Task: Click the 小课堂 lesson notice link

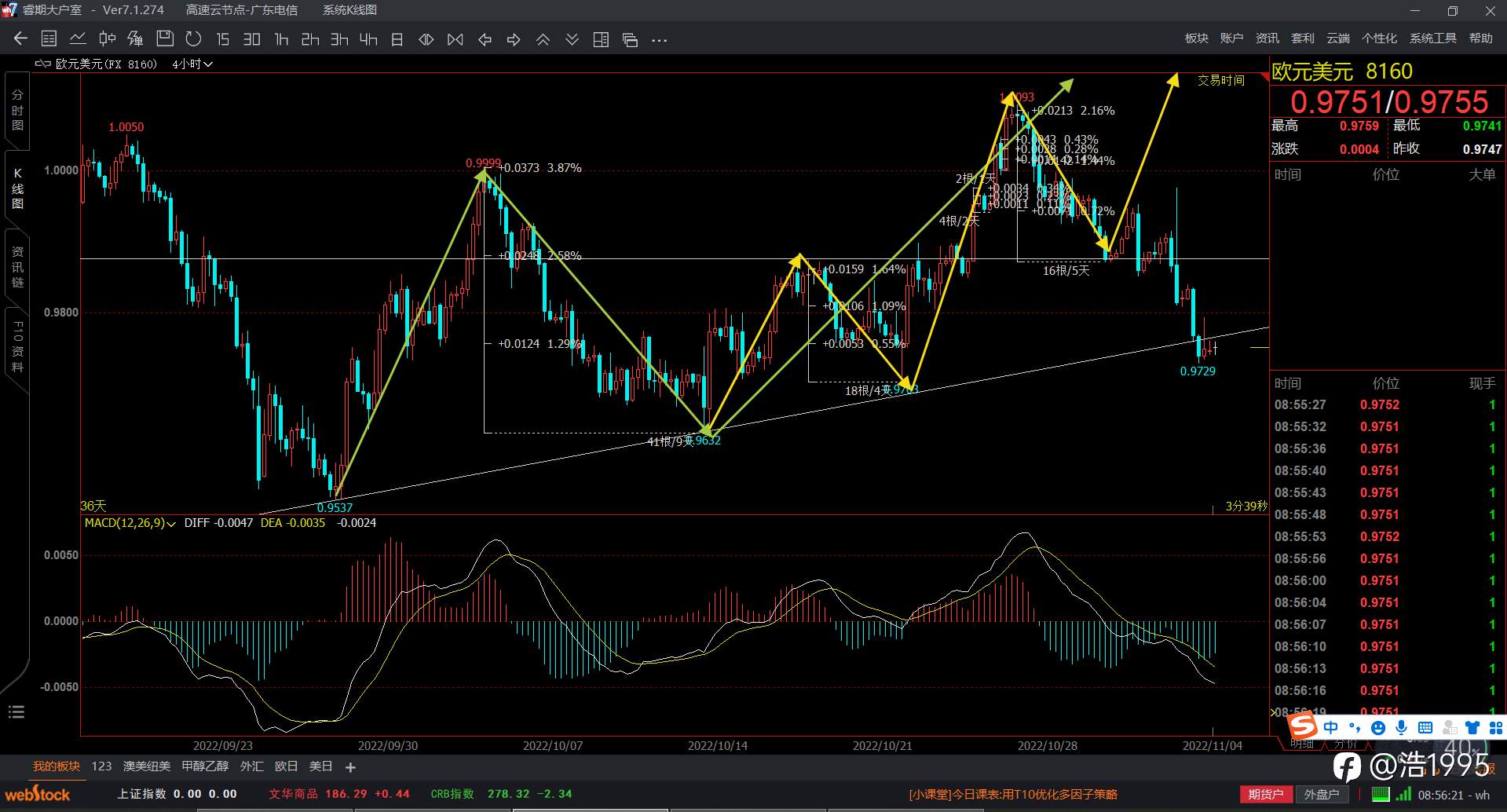Action: [1013, 795]
